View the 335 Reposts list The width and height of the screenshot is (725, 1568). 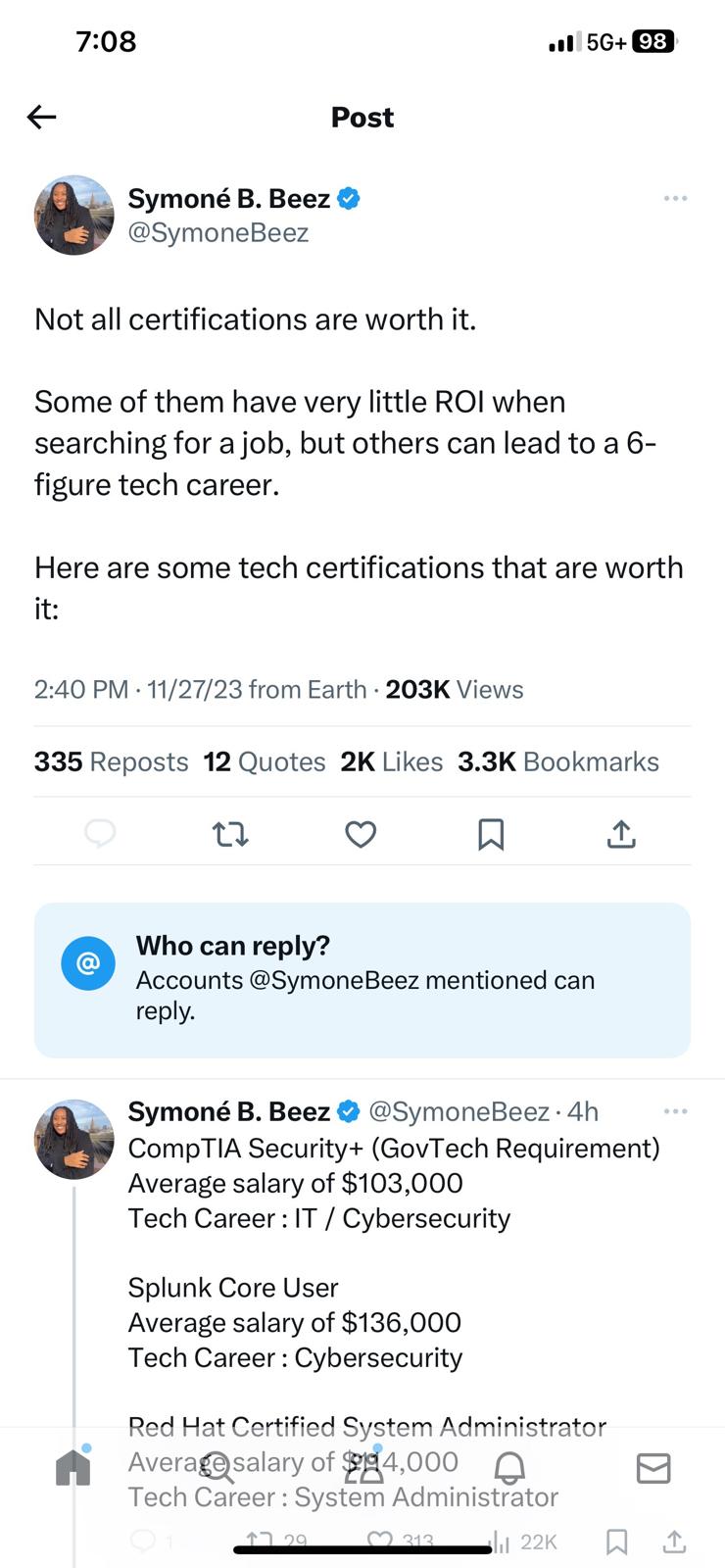[x=111, y=761]
